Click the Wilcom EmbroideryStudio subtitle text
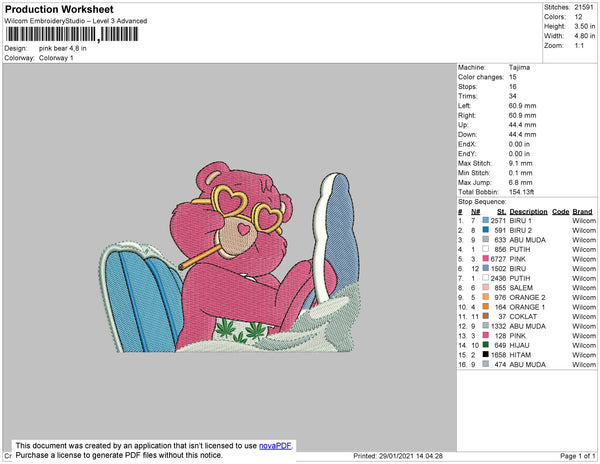The image size is (600, 464). [76, 21]
